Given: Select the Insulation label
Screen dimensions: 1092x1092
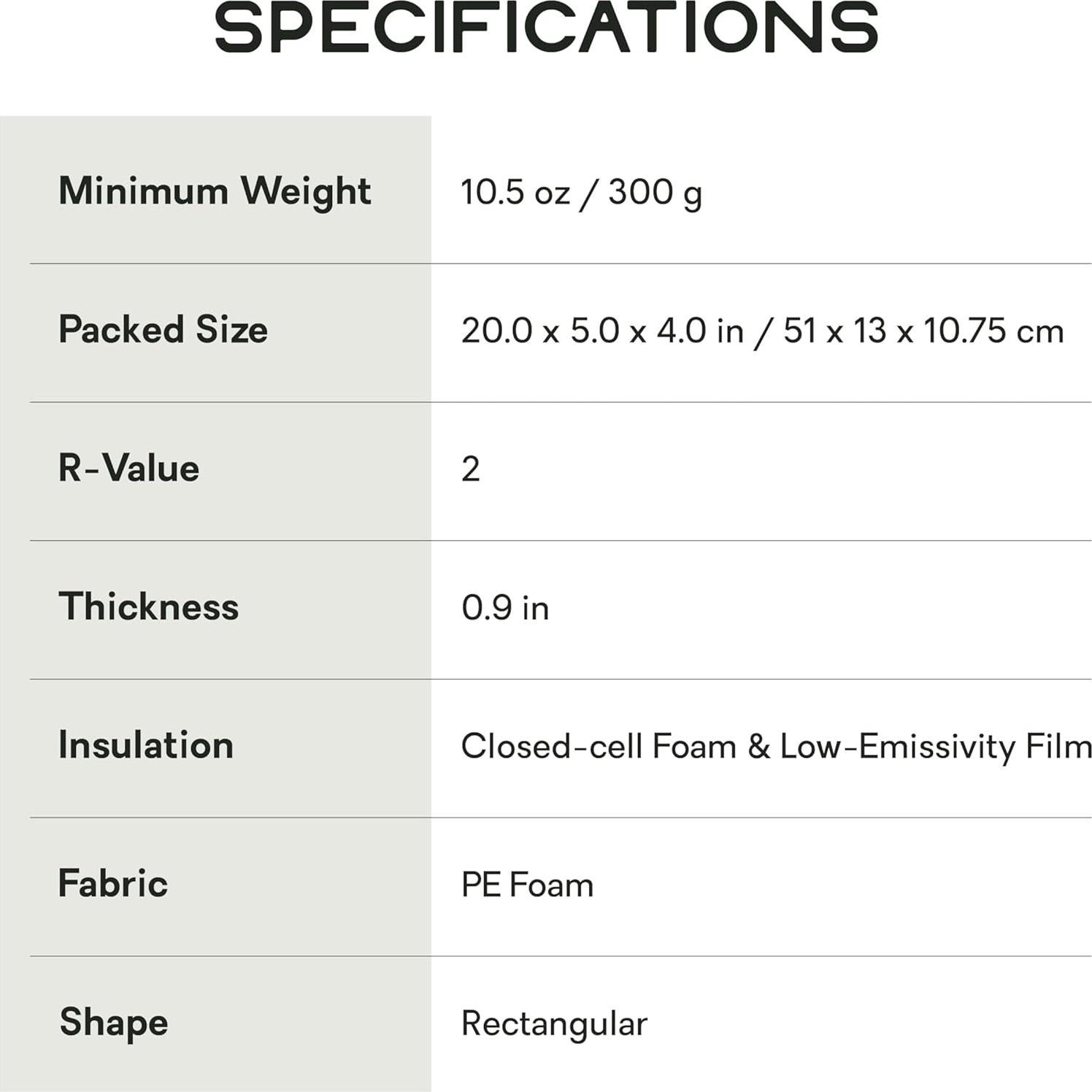Looking at the screenshot, I should pyautogui.click(x=146, y=745).
